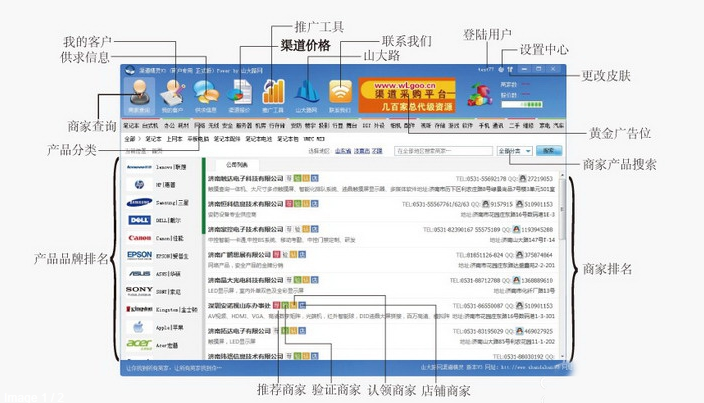Select the HP 惠普 brand logo

tap(139, 184)
